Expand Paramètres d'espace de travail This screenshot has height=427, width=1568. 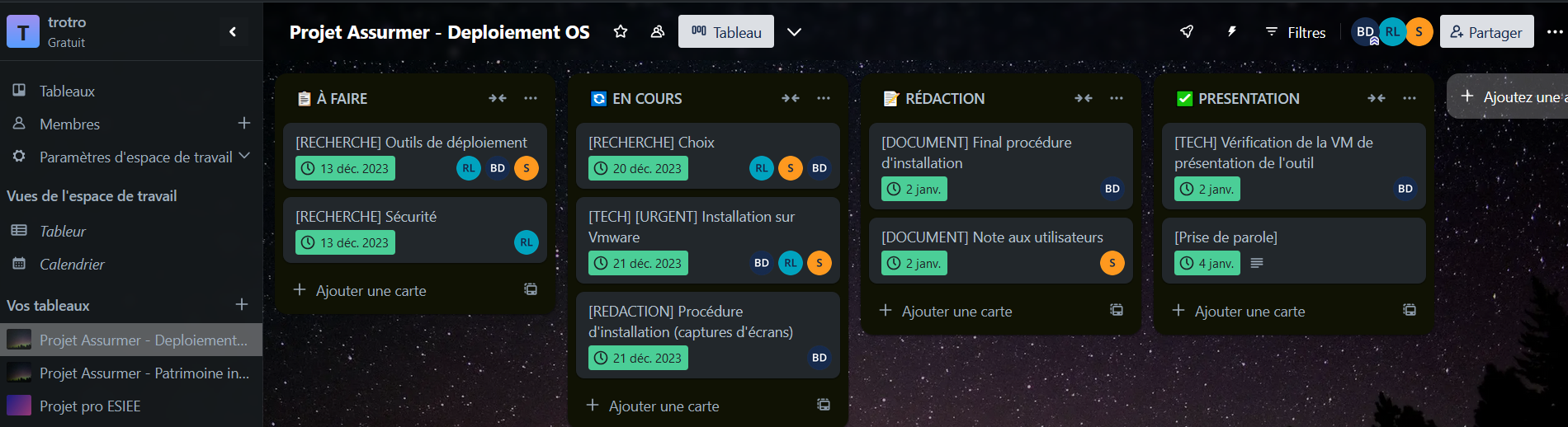pos(244,157)
